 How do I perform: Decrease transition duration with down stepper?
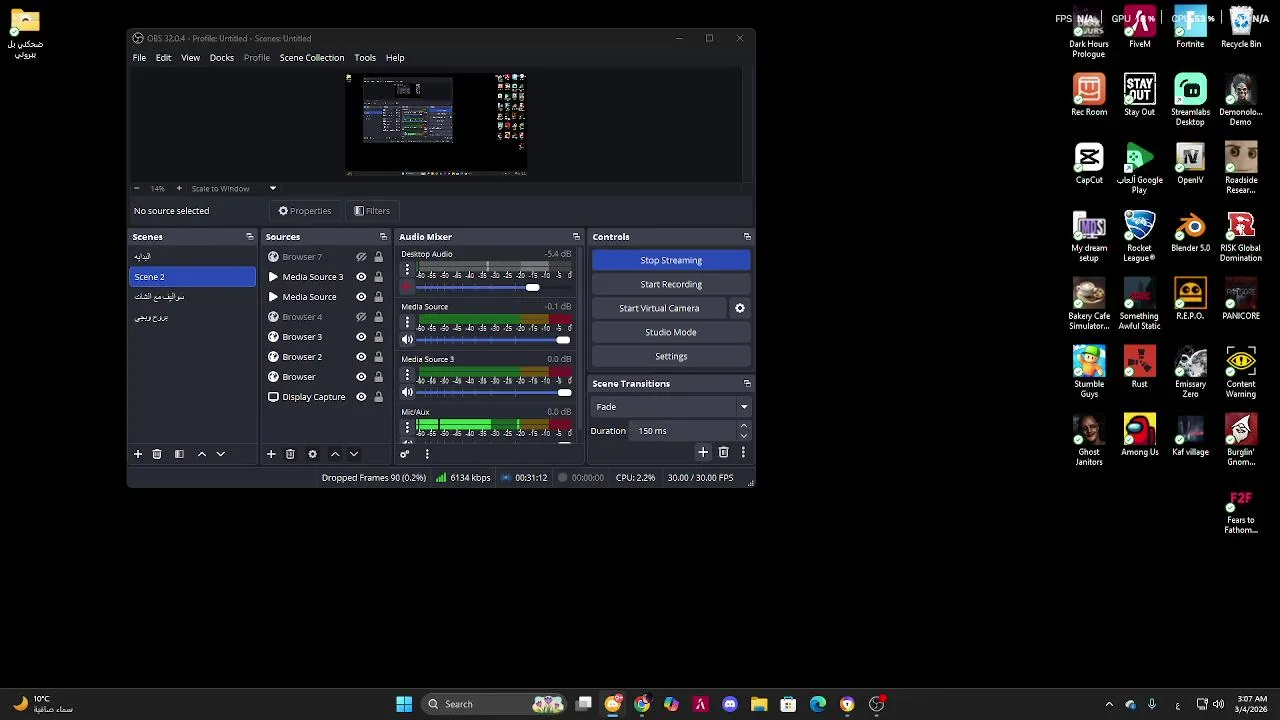[x=743, y=436]
